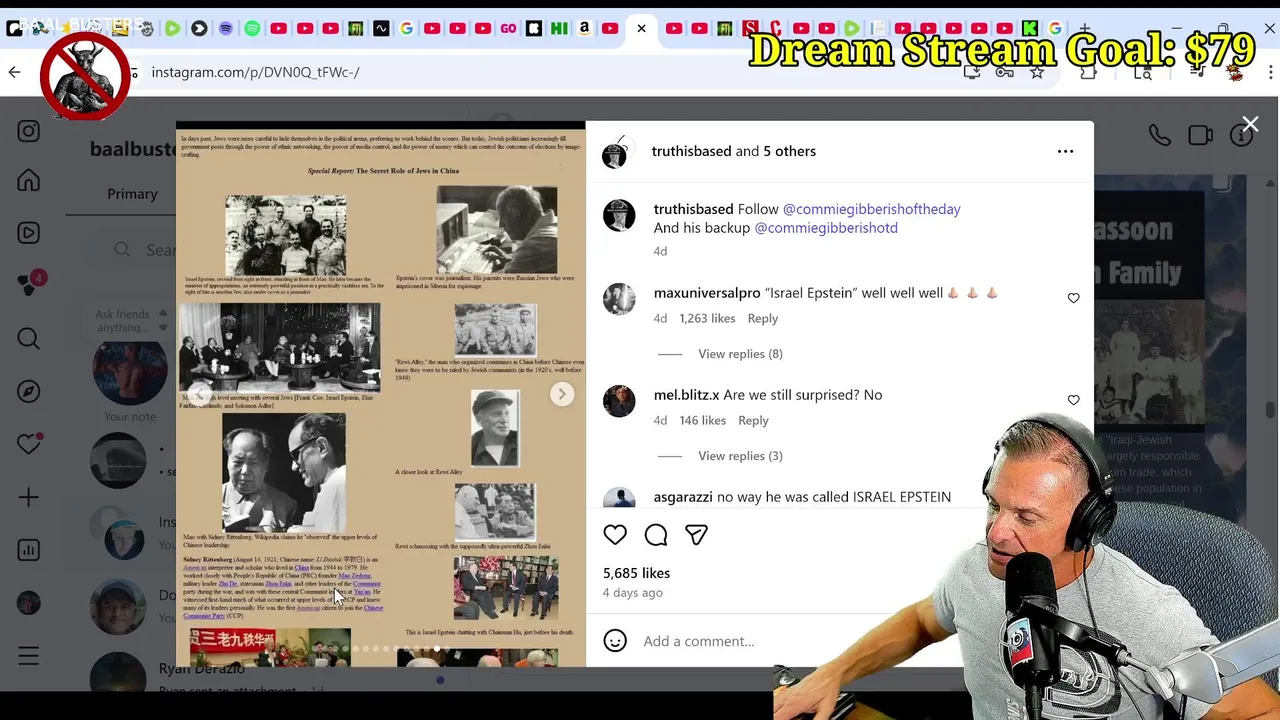Open @commiegibberishotd profile link
Screen dimensions: 1280x720
pos(826,228)
